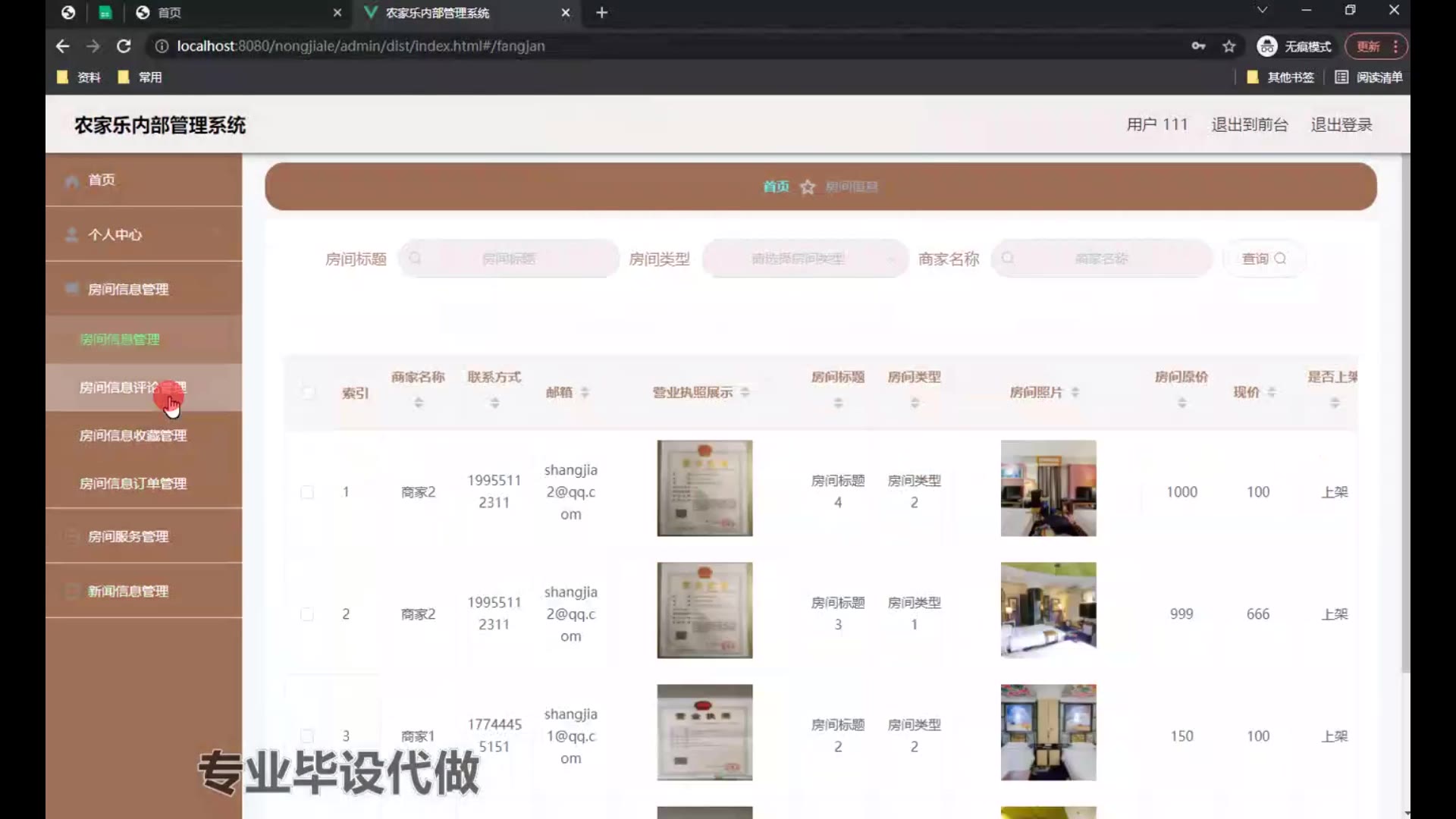Expand the 房间服务管理 sidebar menu

click(144, 536)
